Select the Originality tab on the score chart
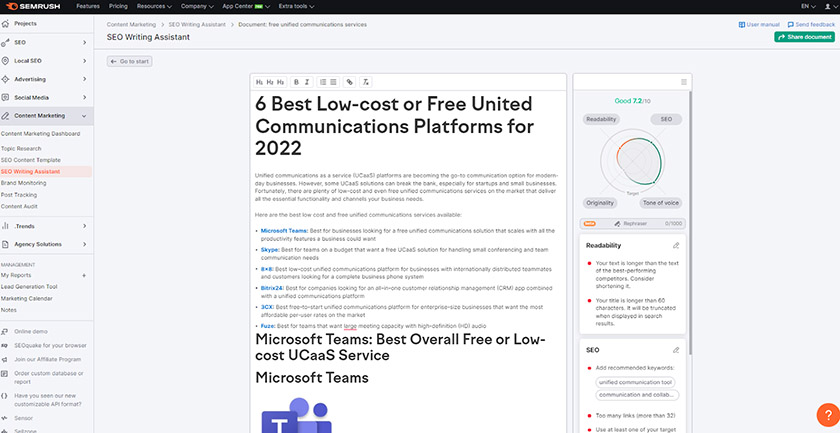 (600, 203)
